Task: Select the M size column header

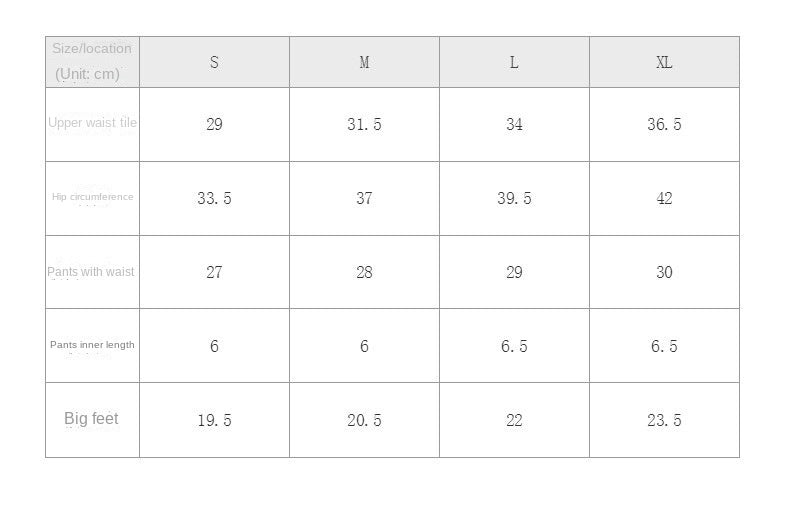Action: pos(364,62)
